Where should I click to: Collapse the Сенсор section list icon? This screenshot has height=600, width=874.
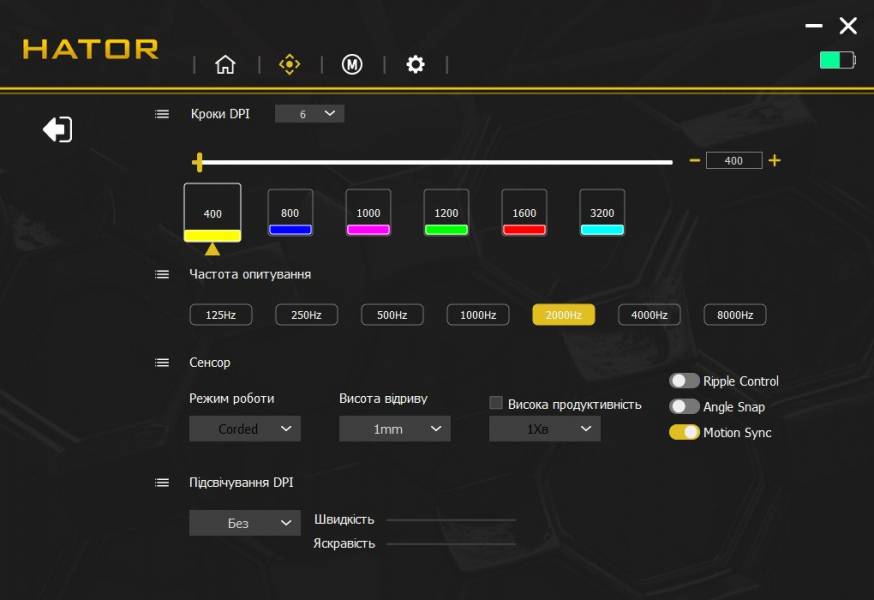coord(162,363)
